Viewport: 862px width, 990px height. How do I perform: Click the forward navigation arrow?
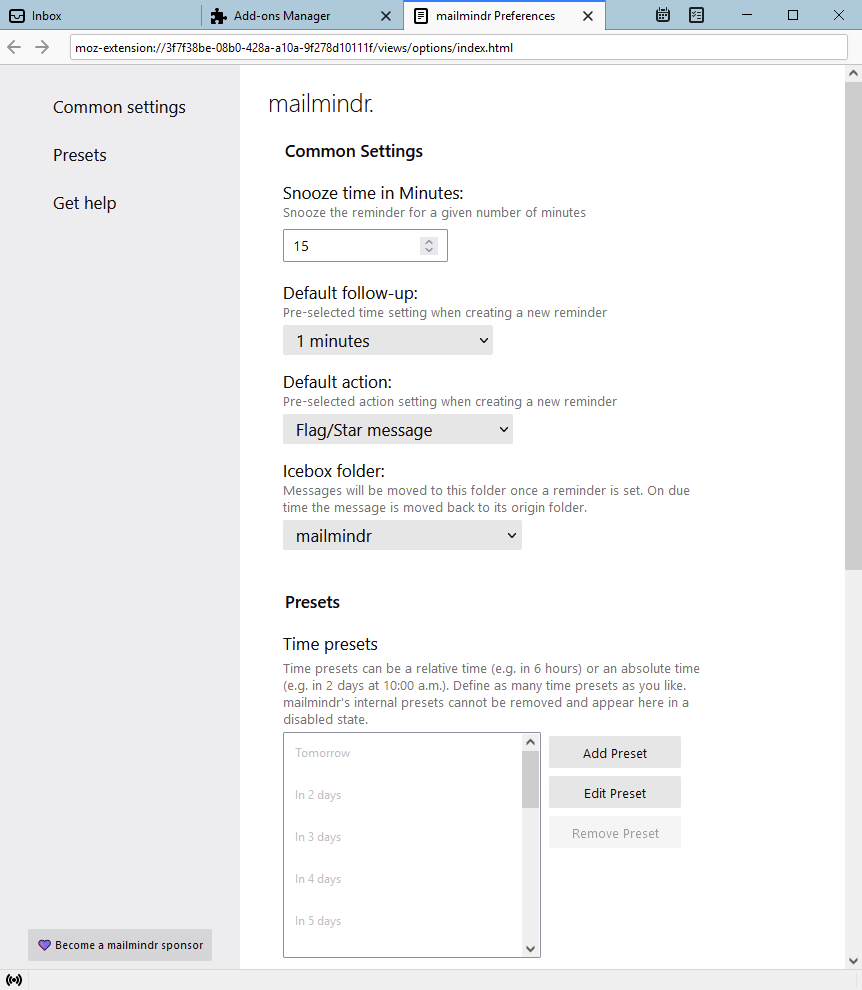(42, 47)
